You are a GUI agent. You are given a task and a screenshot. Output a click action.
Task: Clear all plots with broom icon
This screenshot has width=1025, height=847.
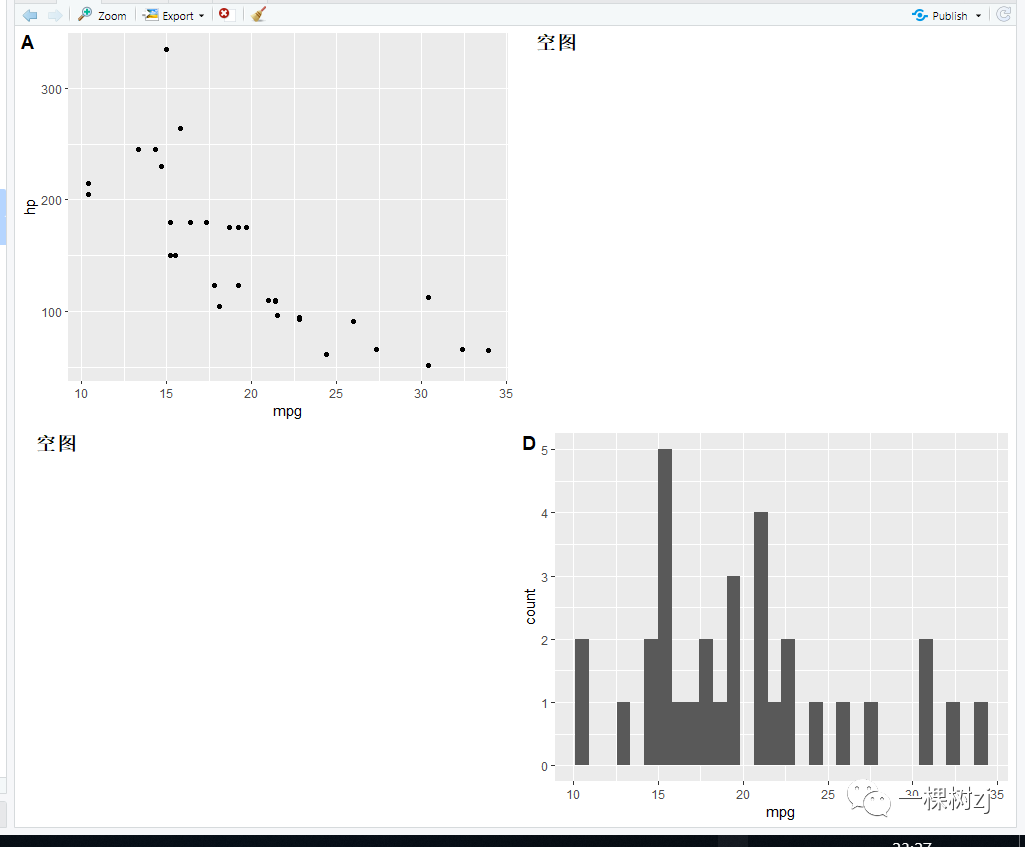(x=258, y=14)
